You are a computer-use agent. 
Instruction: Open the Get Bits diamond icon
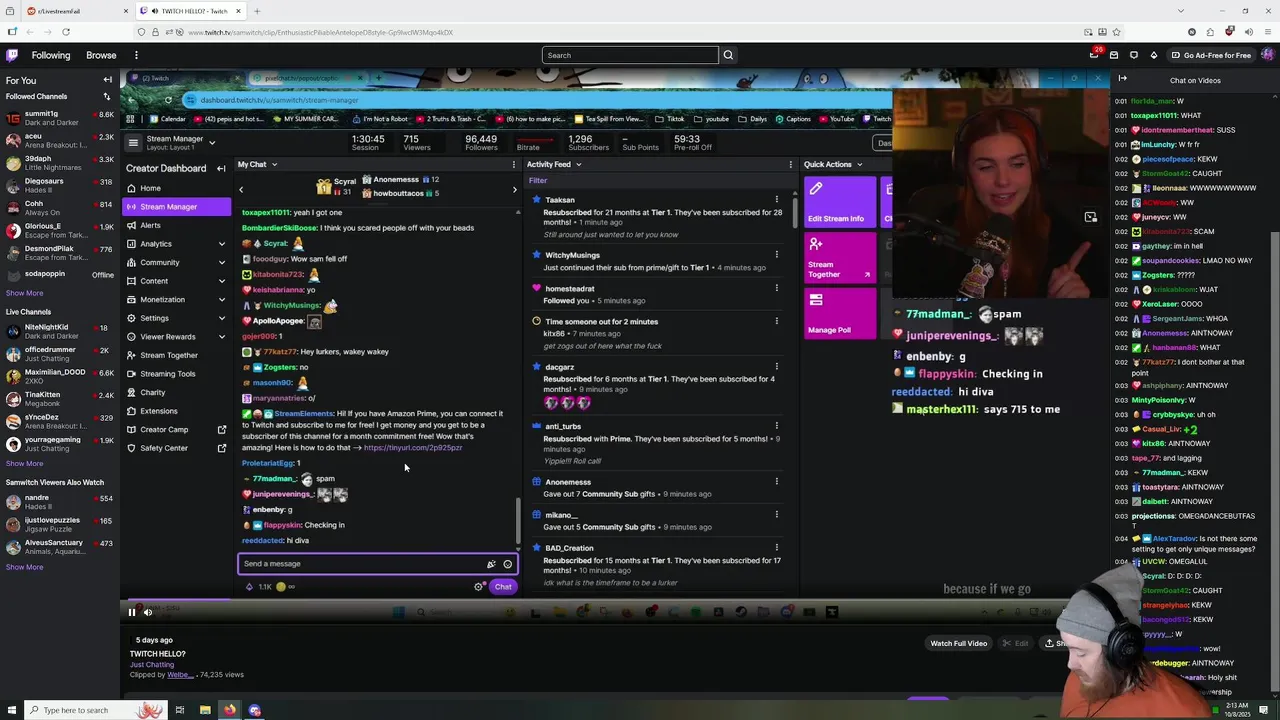1154,55
